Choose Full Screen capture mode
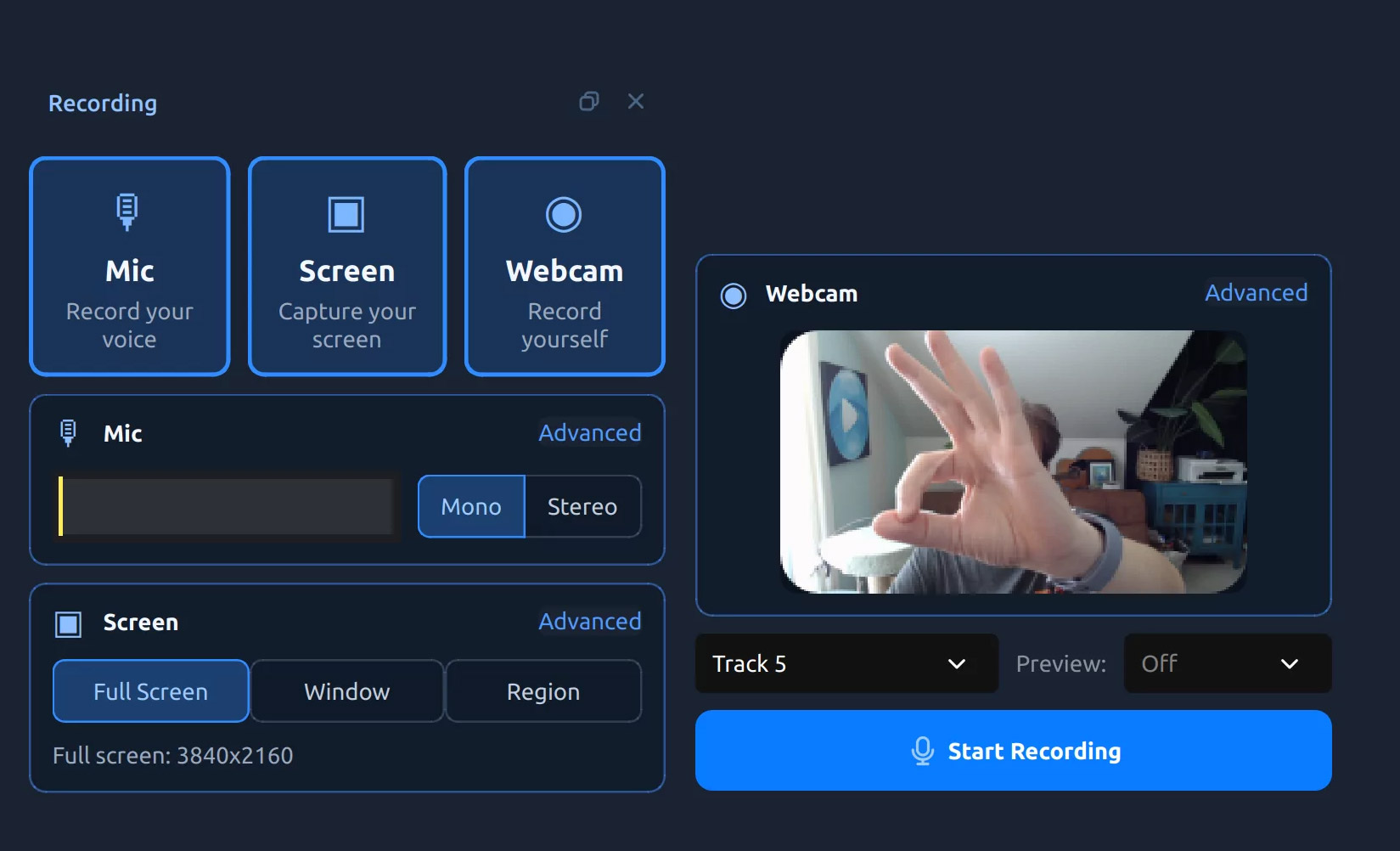The image size is (1400, 851). pyautogui.click(x=151, y=691)
